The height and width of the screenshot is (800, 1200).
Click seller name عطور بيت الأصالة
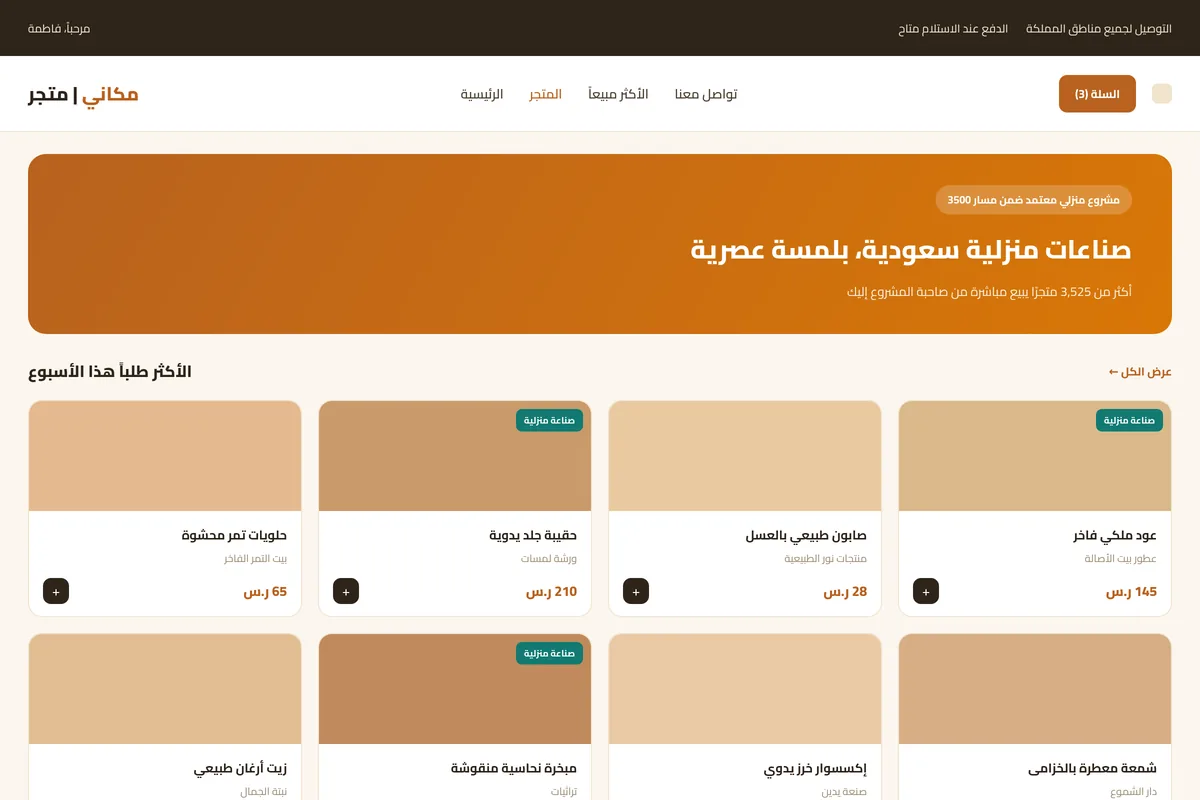(x=1120, y=559)
